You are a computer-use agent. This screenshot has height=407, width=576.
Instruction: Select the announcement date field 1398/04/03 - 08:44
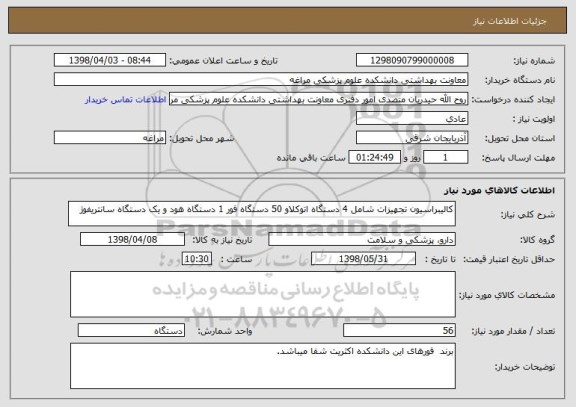point(110,60)
